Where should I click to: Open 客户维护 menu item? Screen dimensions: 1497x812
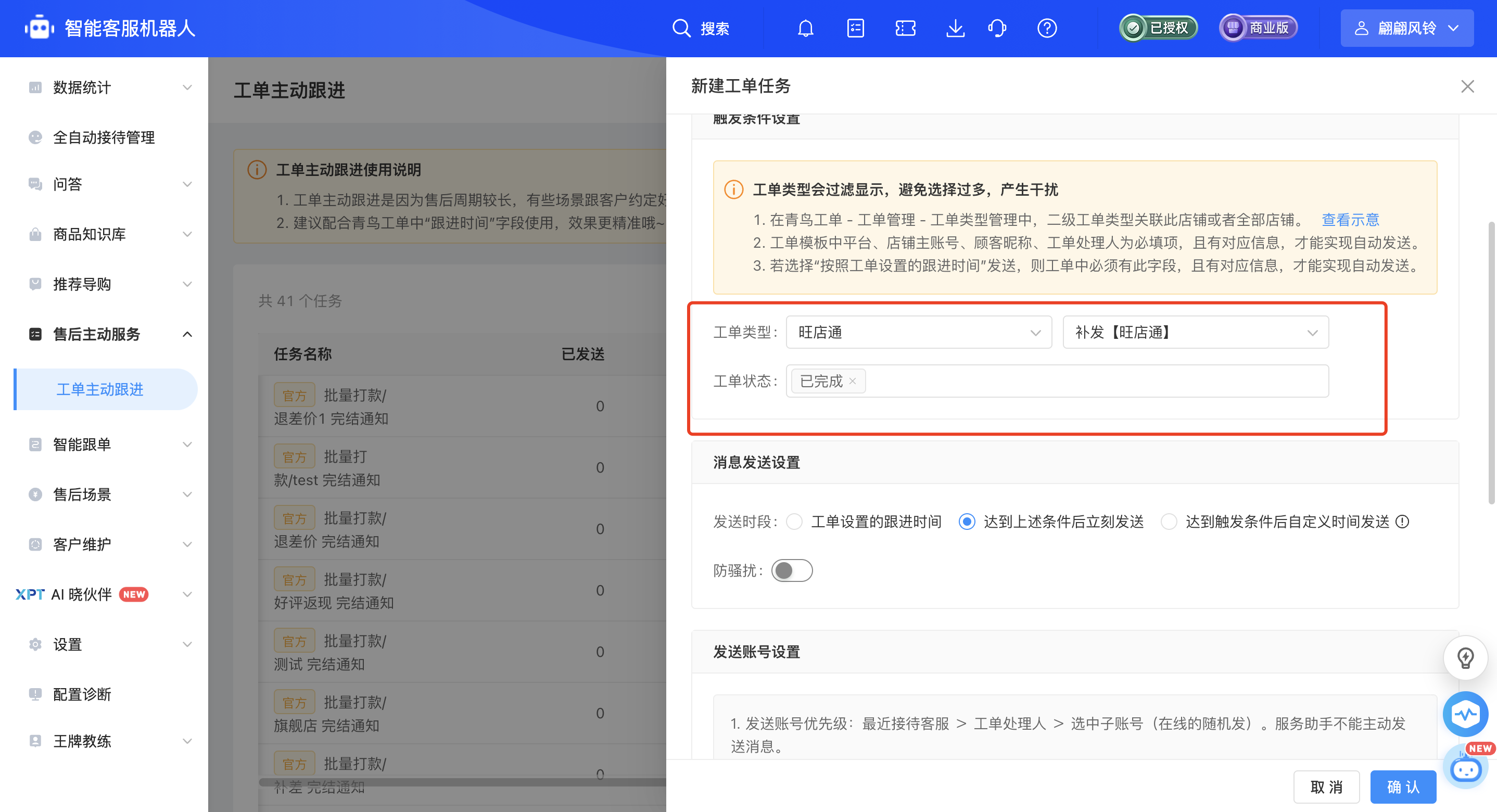pos(81,544)
